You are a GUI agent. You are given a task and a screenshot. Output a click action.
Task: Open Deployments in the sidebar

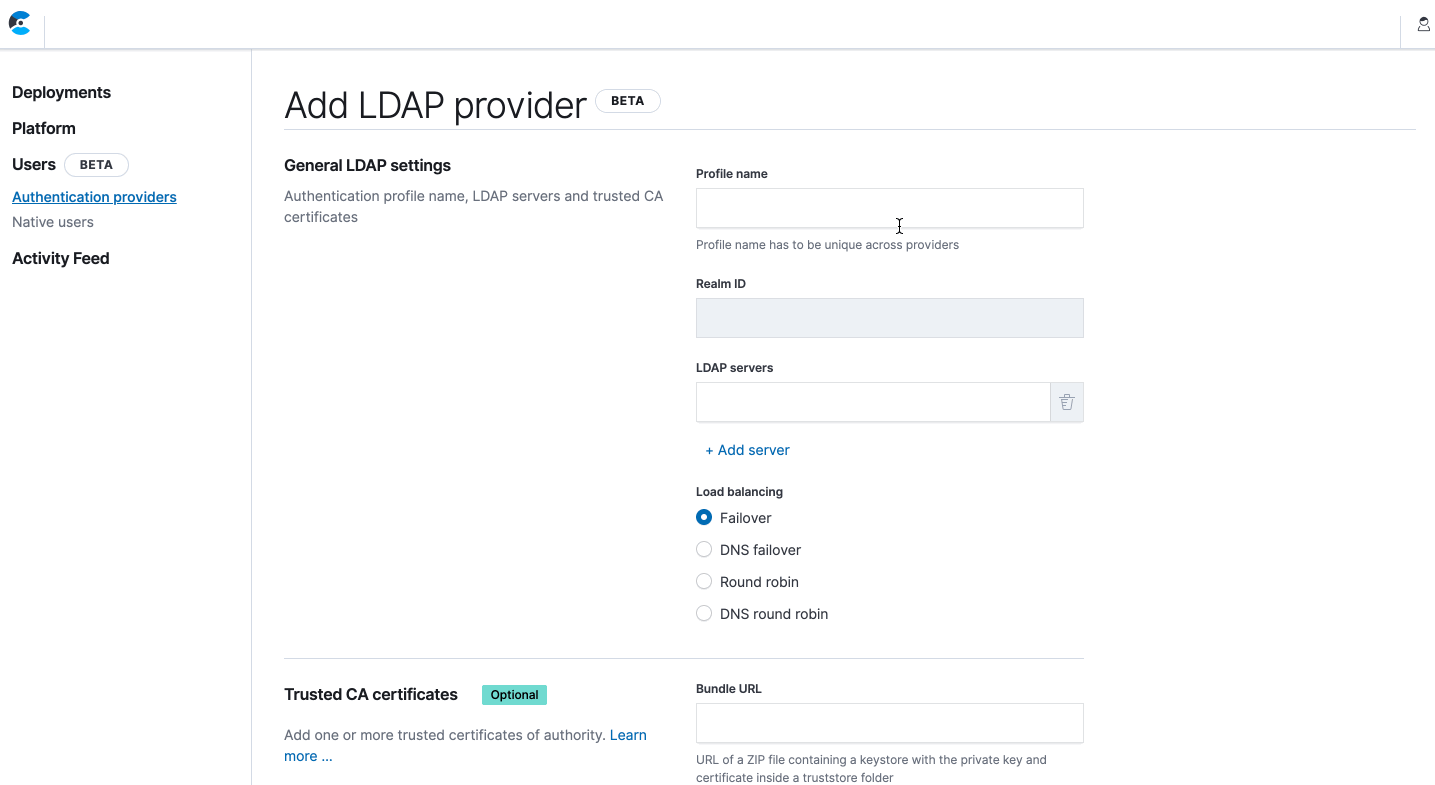pyautogui.click(x=61, y=92)
